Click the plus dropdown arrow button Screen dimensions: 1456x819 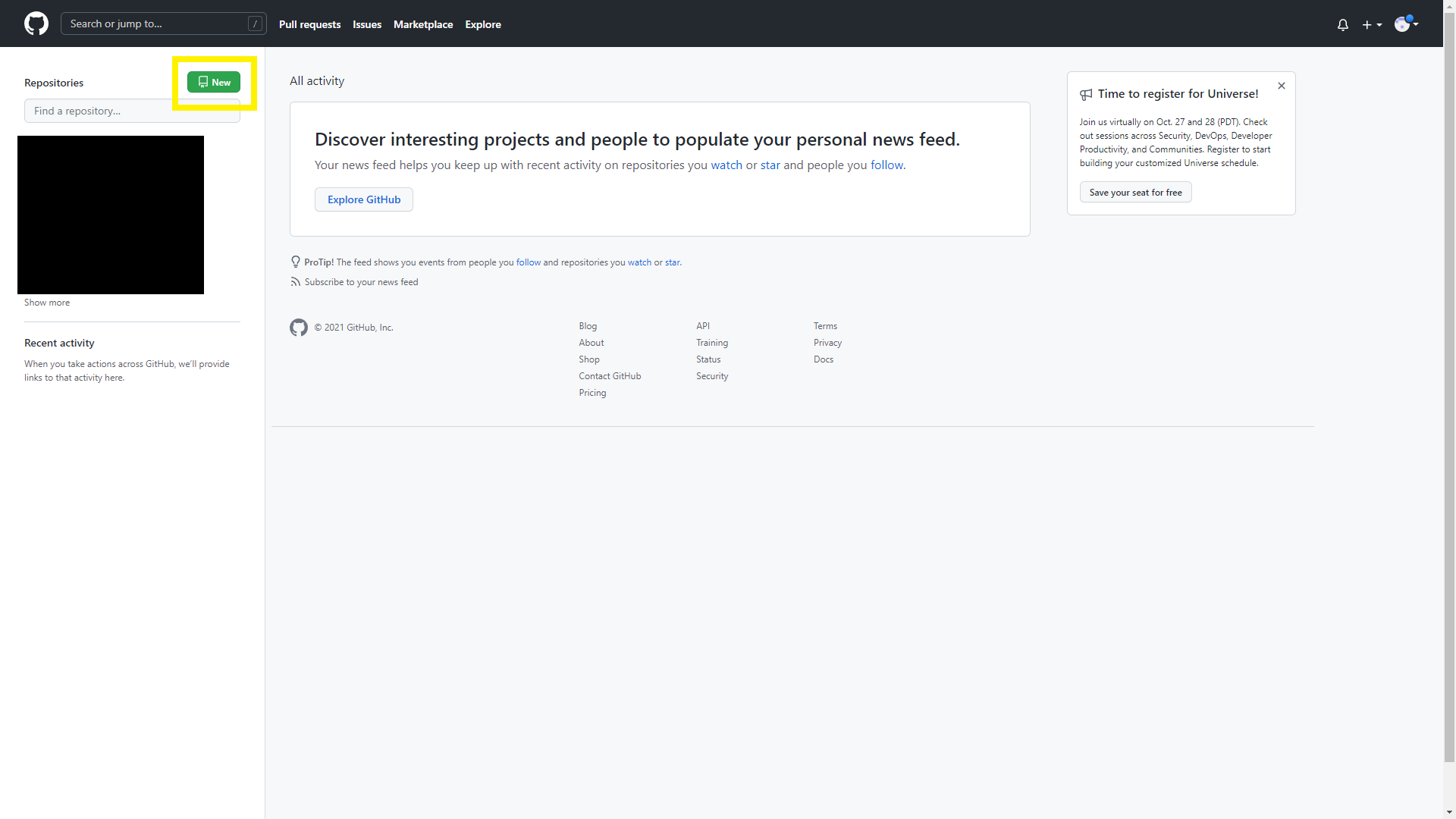coord(1373,23)
